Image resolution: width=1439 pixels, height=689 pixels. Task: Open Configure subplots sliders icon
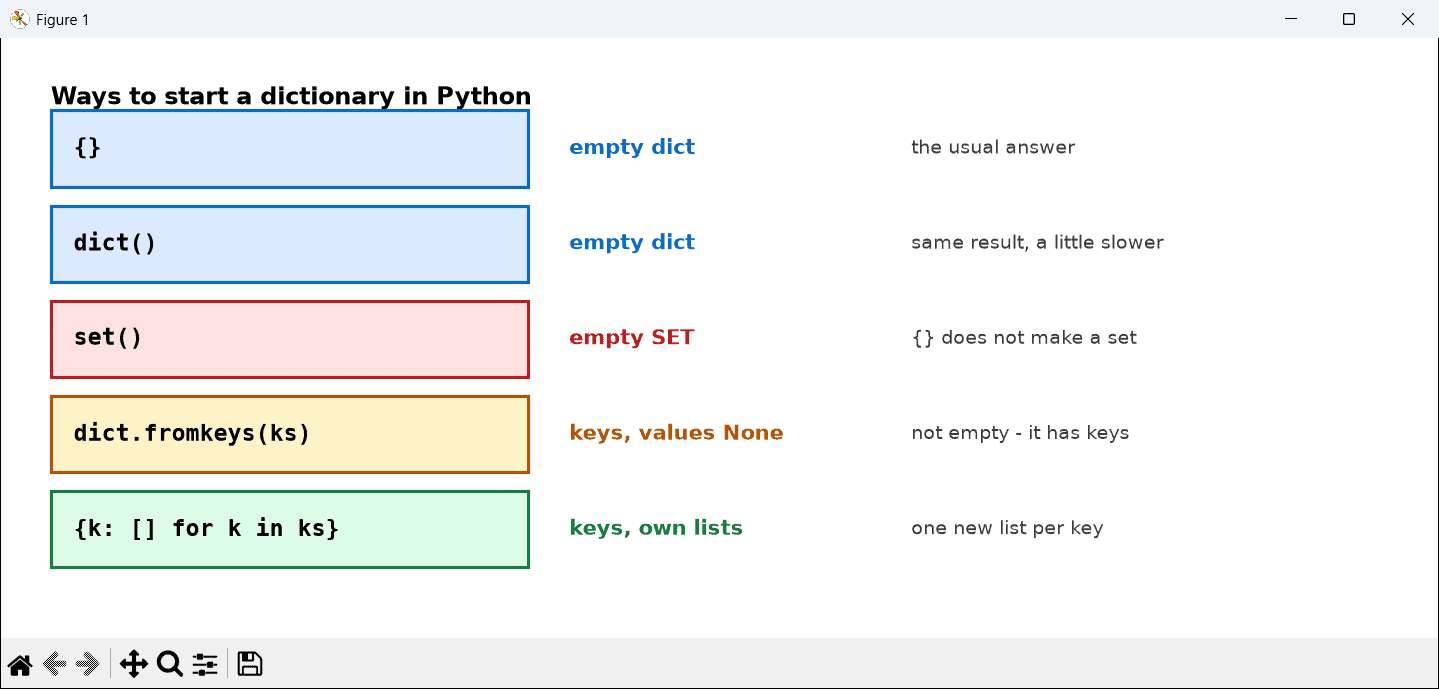pos(205,664)
